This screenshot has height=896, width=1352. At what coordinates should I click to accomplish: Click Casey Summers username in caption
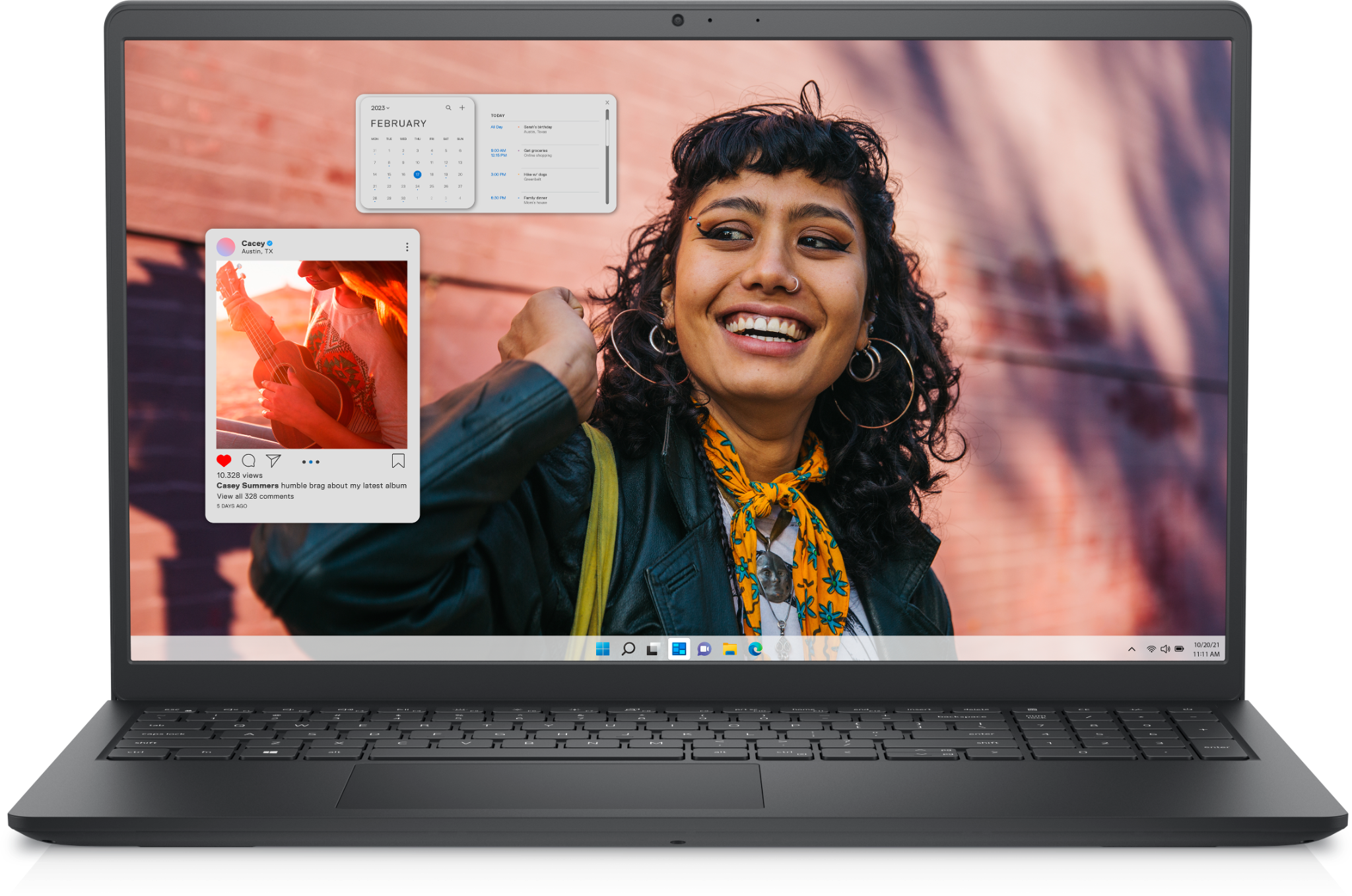[248, 486]
